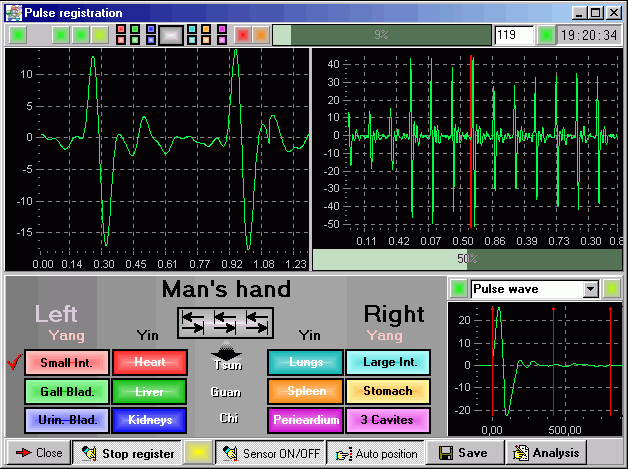Open the Analysis button
Screen dimensions: 628x469
546,453
